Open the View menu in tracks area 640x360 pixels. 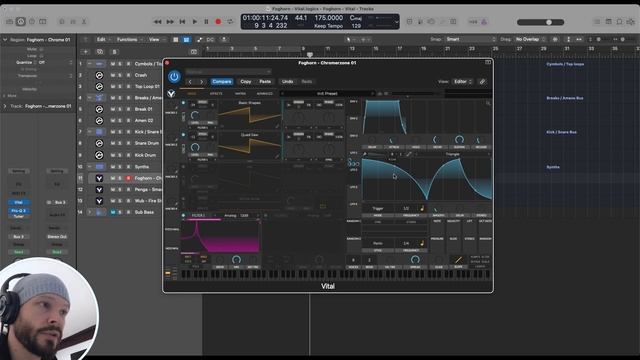[156, 40]
